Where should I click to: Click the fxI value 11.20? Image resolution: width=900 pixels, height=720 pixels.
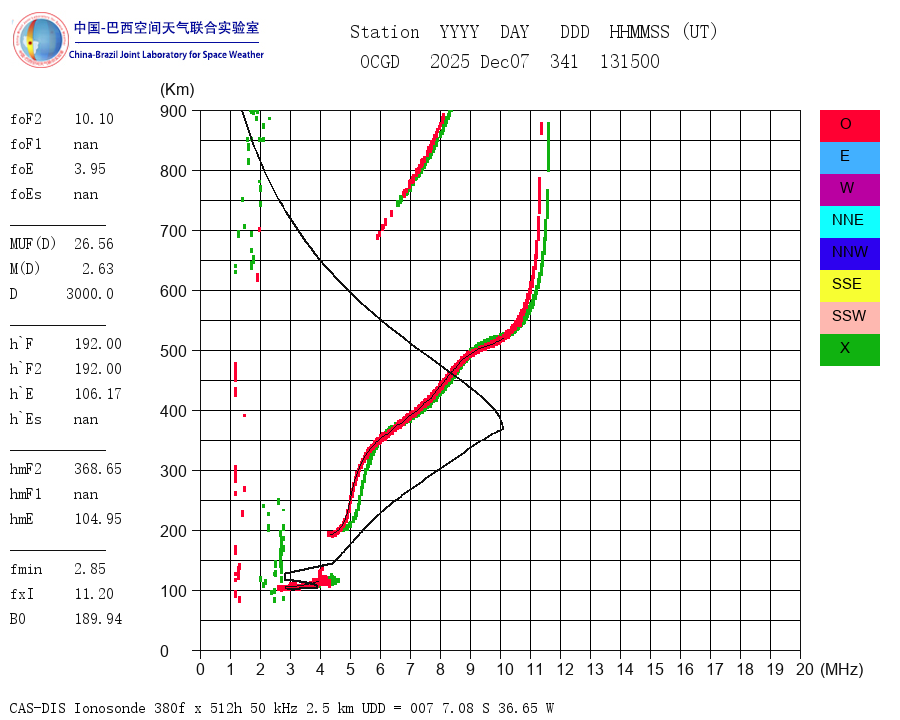pos(94,594)
